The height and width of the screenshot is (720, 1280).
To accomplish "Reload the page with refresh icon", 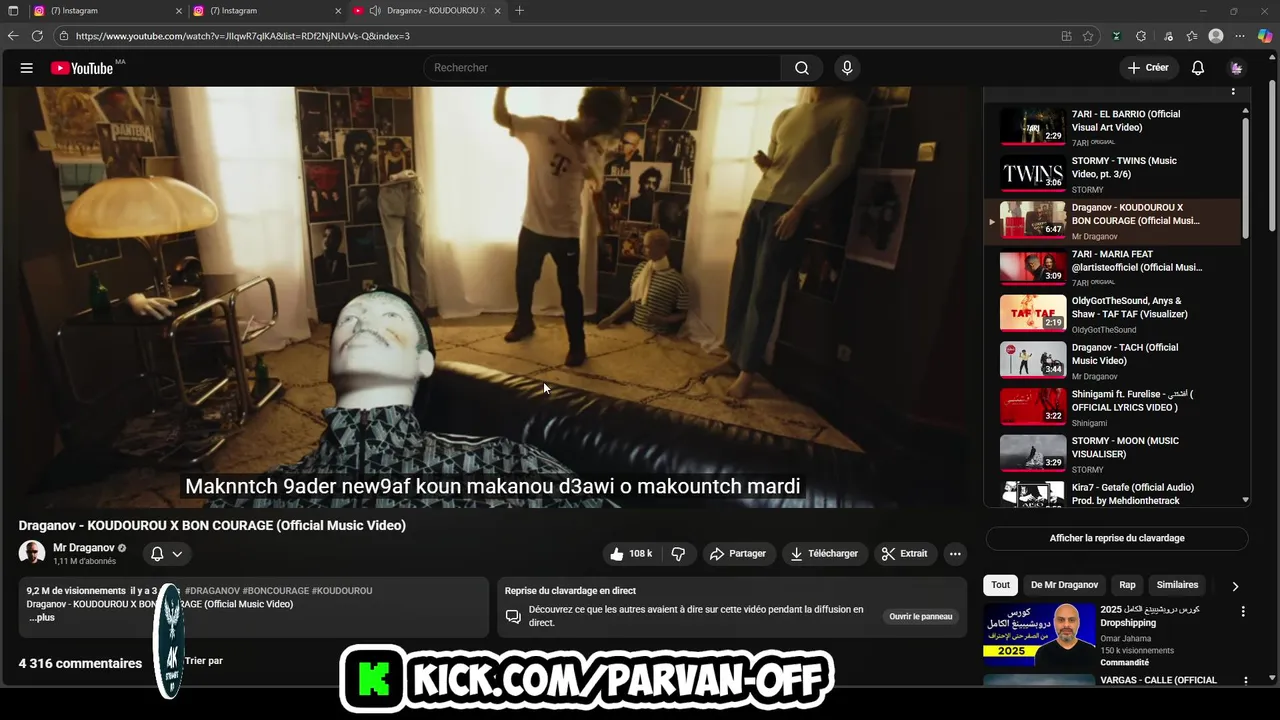I will click(x=37, y=36).
